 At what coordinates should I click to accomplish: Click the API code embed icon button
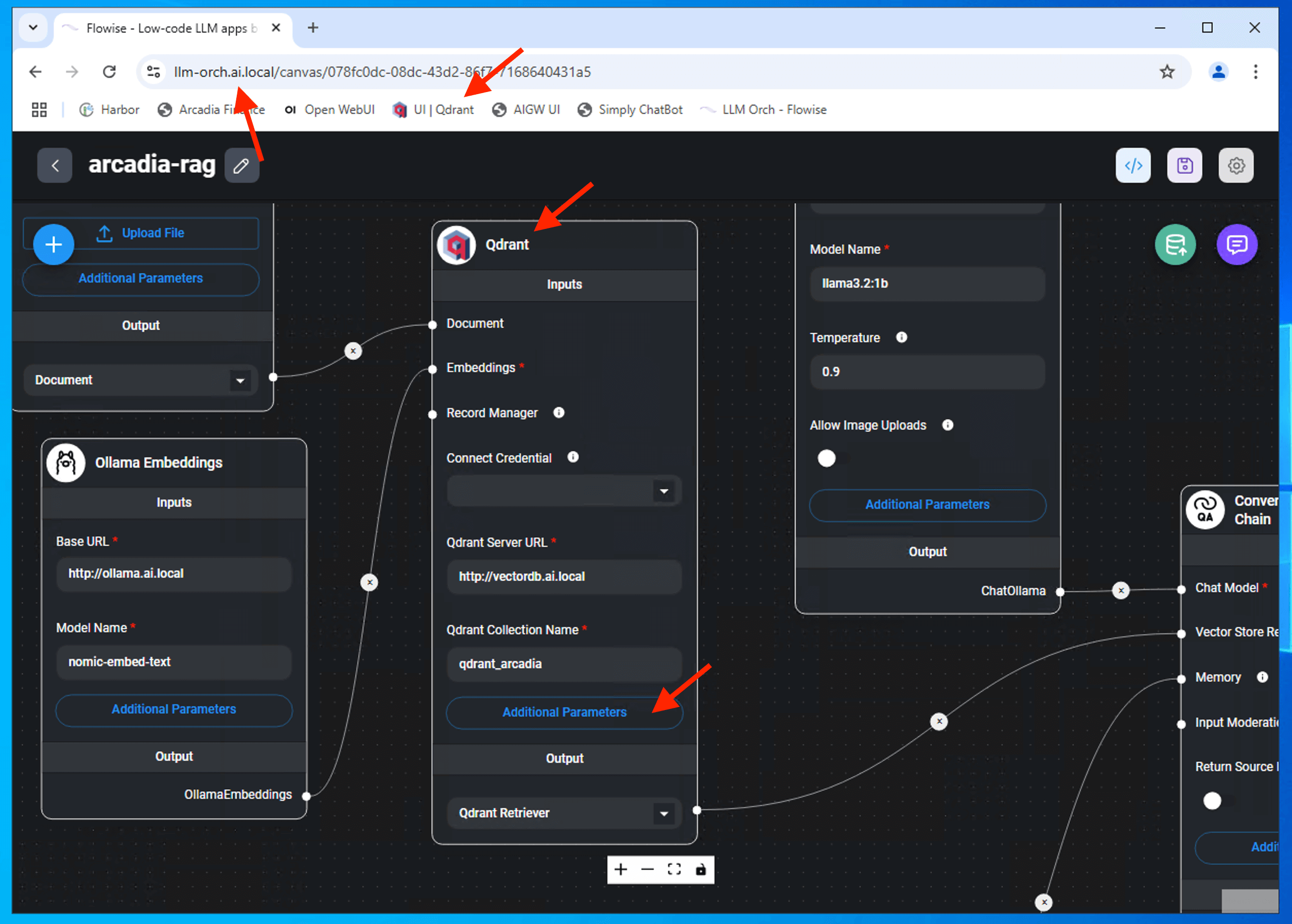pos(1132,166)
